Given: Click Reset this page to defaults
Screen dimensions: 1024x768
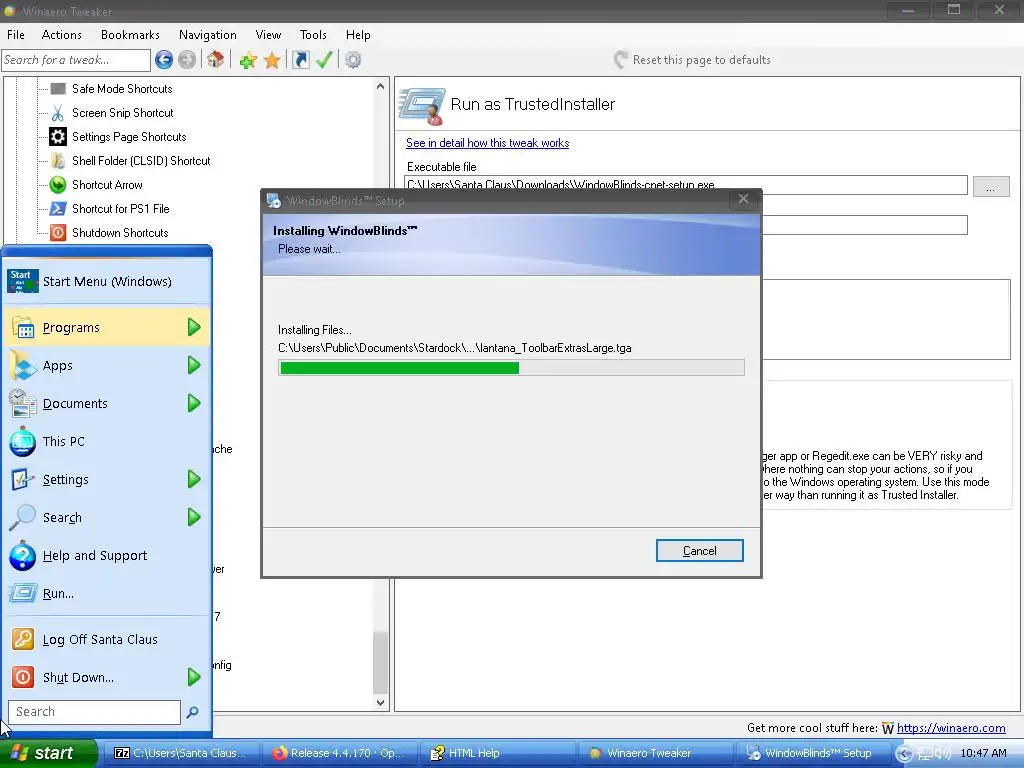Looking at the screenshot, I should coord(692,60).
